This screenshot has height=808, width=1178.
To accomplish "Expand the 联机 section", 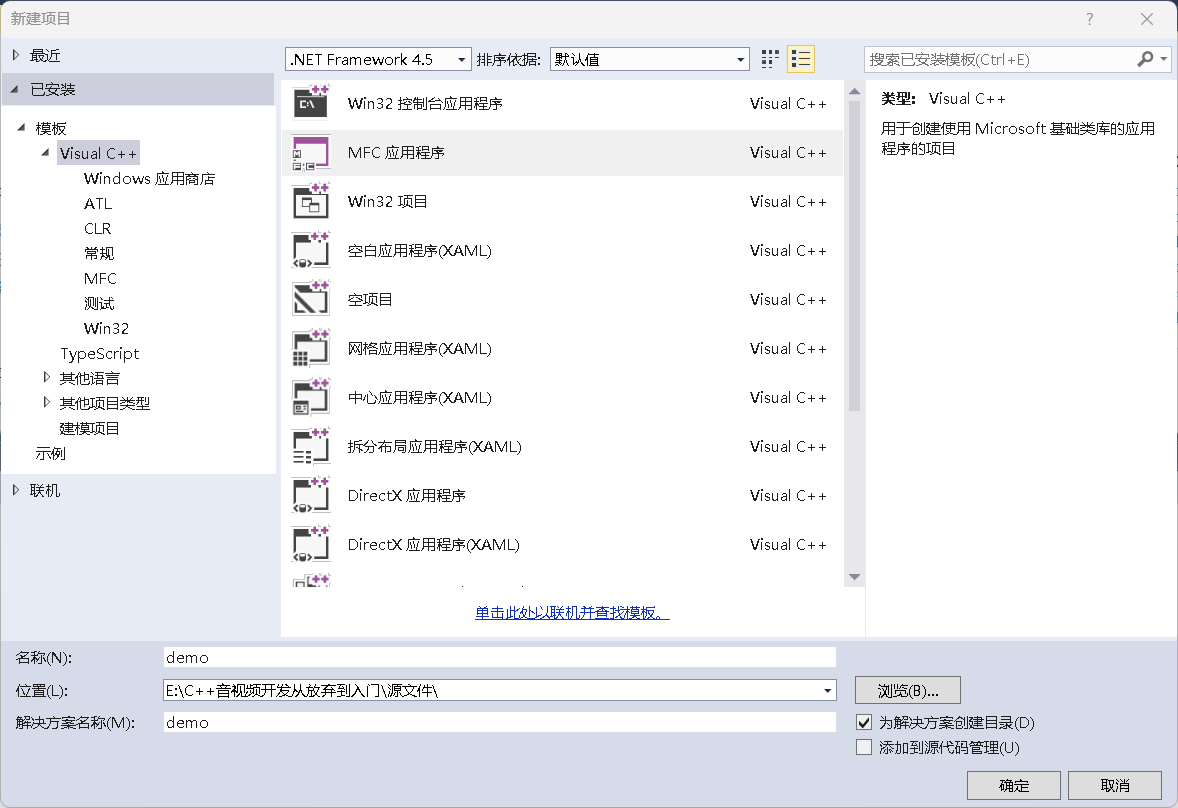I will click(16, 490).
